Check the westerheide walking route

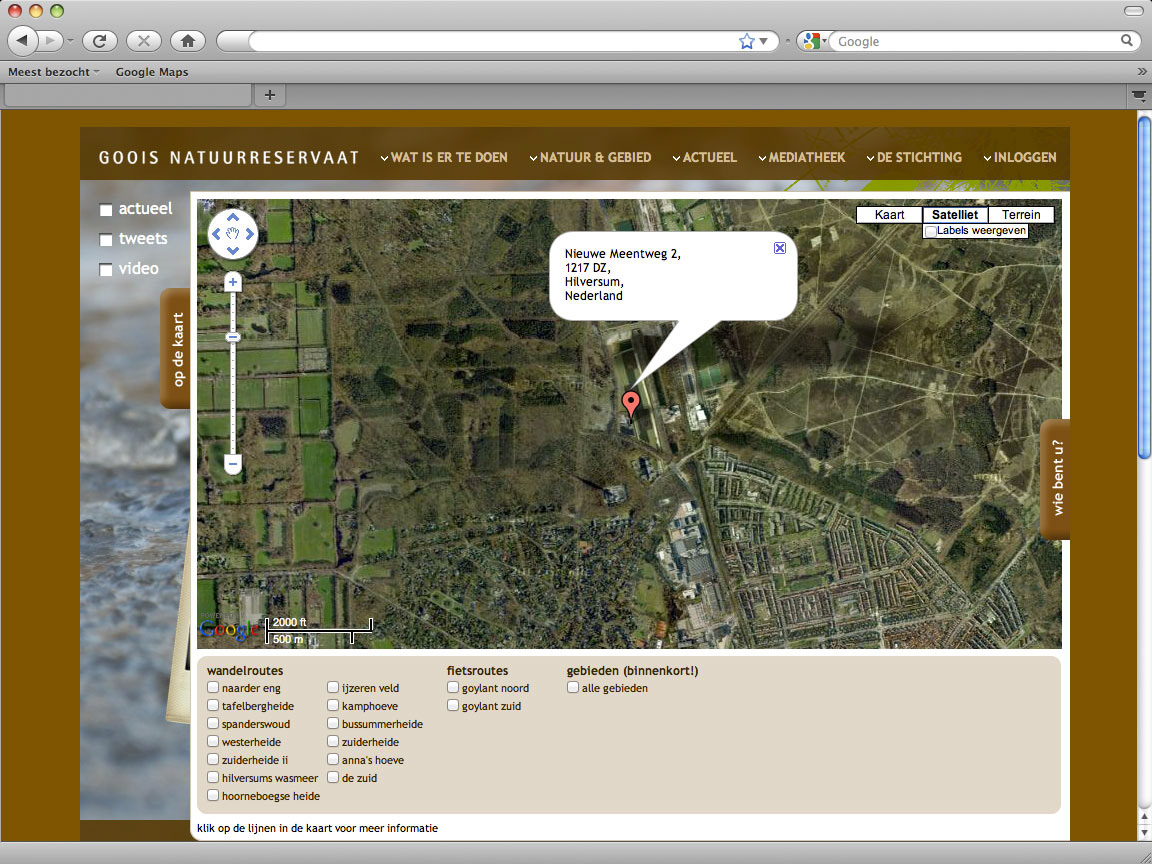pos(213,741)
